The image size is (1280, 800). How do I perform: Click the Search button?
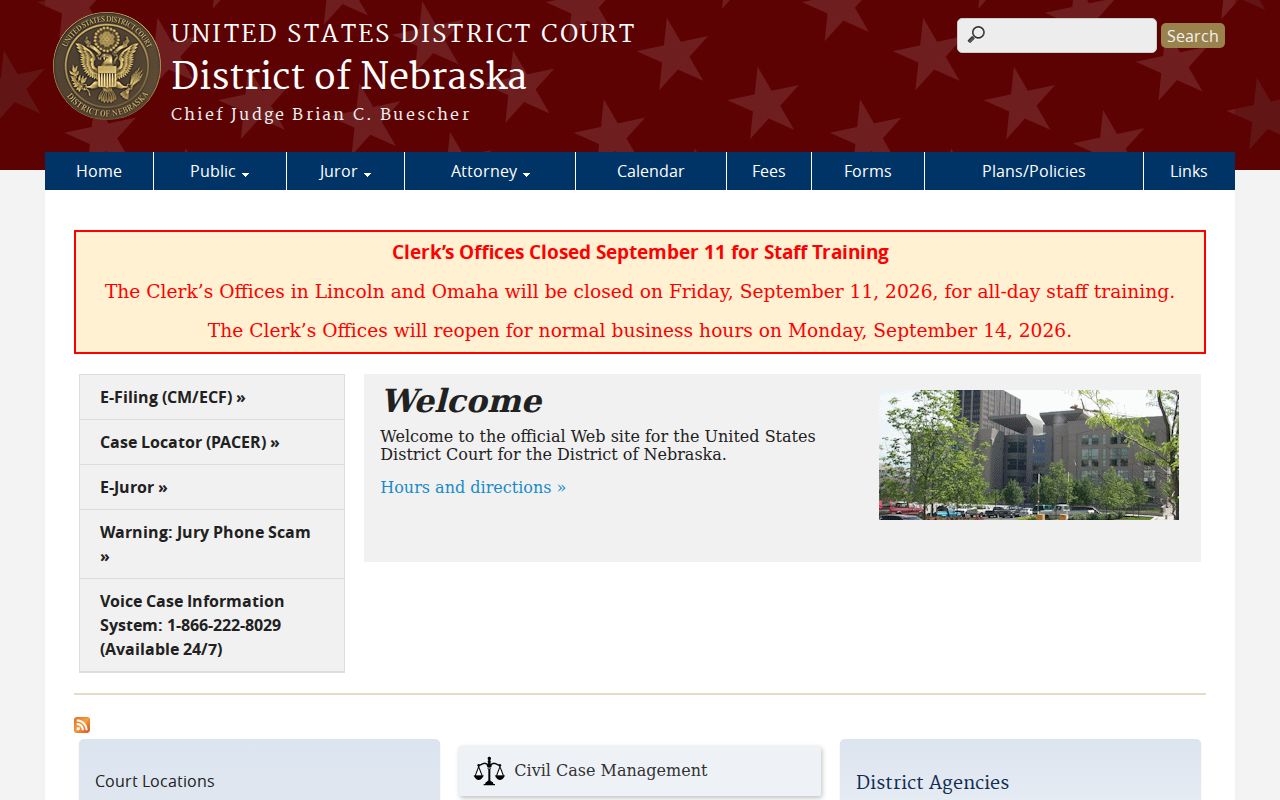(1193, 36)
